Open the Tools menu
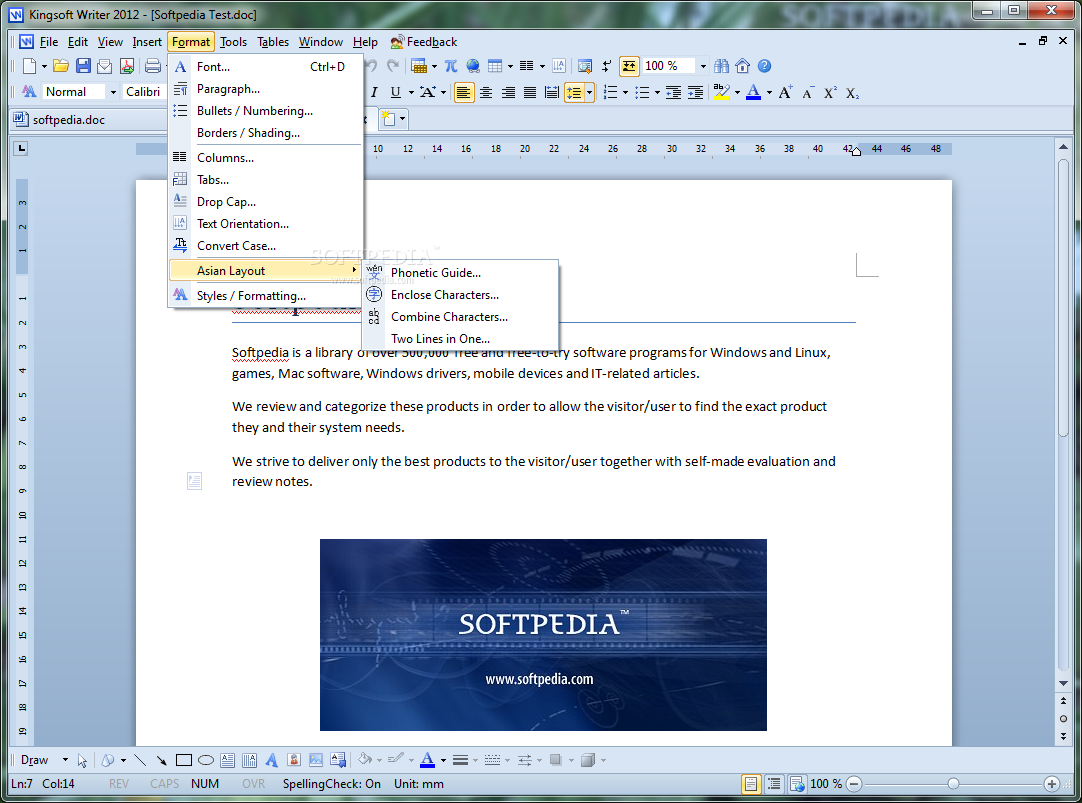Image resolution: width=1082 pixels, height=803 pixels. coord(233,42)
